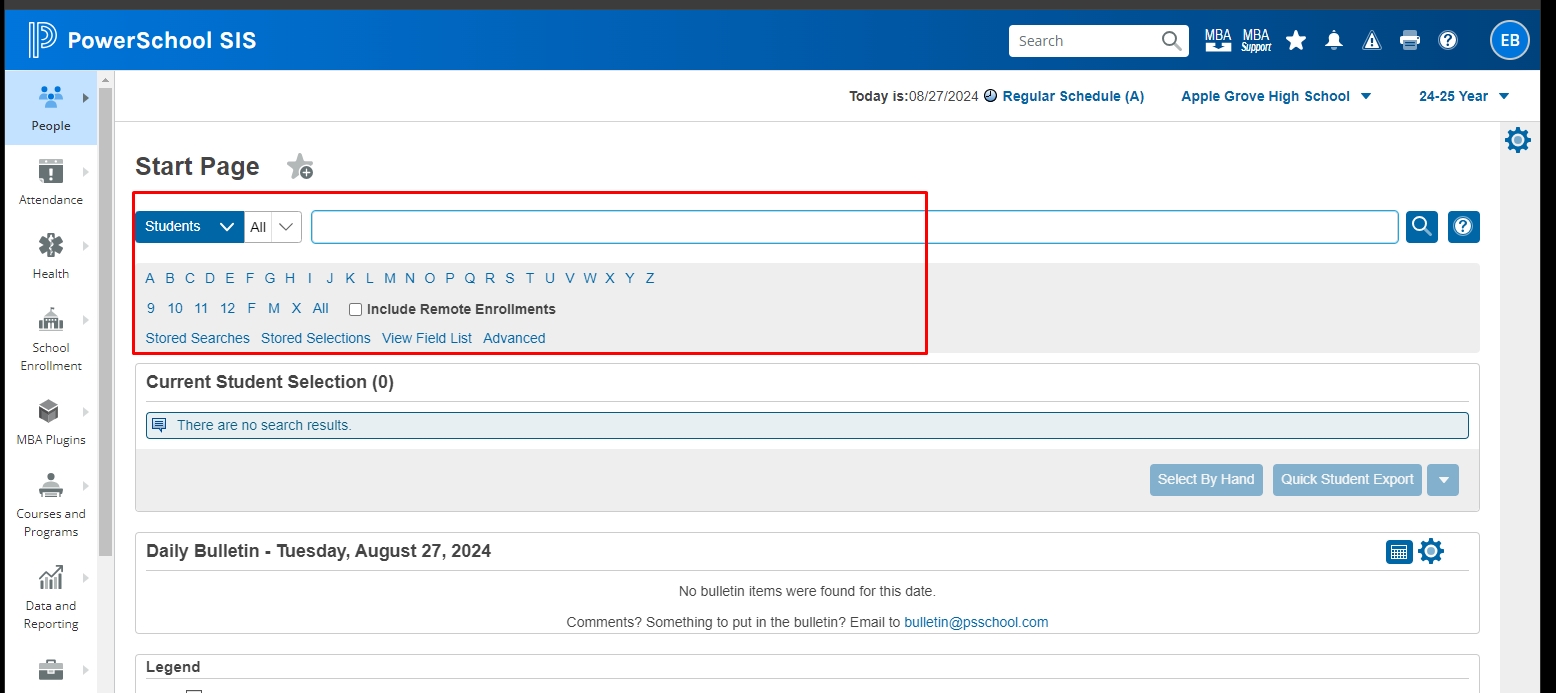Click the Advanced search link
This screenshot has width=1556, height=693.
[x=514, y=339]
